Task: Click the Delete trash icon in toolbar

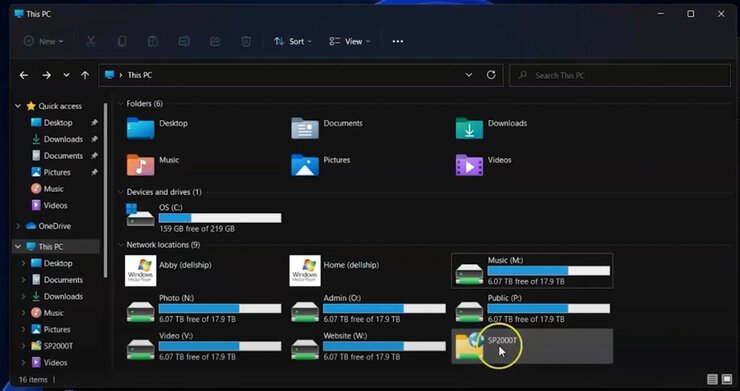Action: pyautogui.click(x=246, y=42)
